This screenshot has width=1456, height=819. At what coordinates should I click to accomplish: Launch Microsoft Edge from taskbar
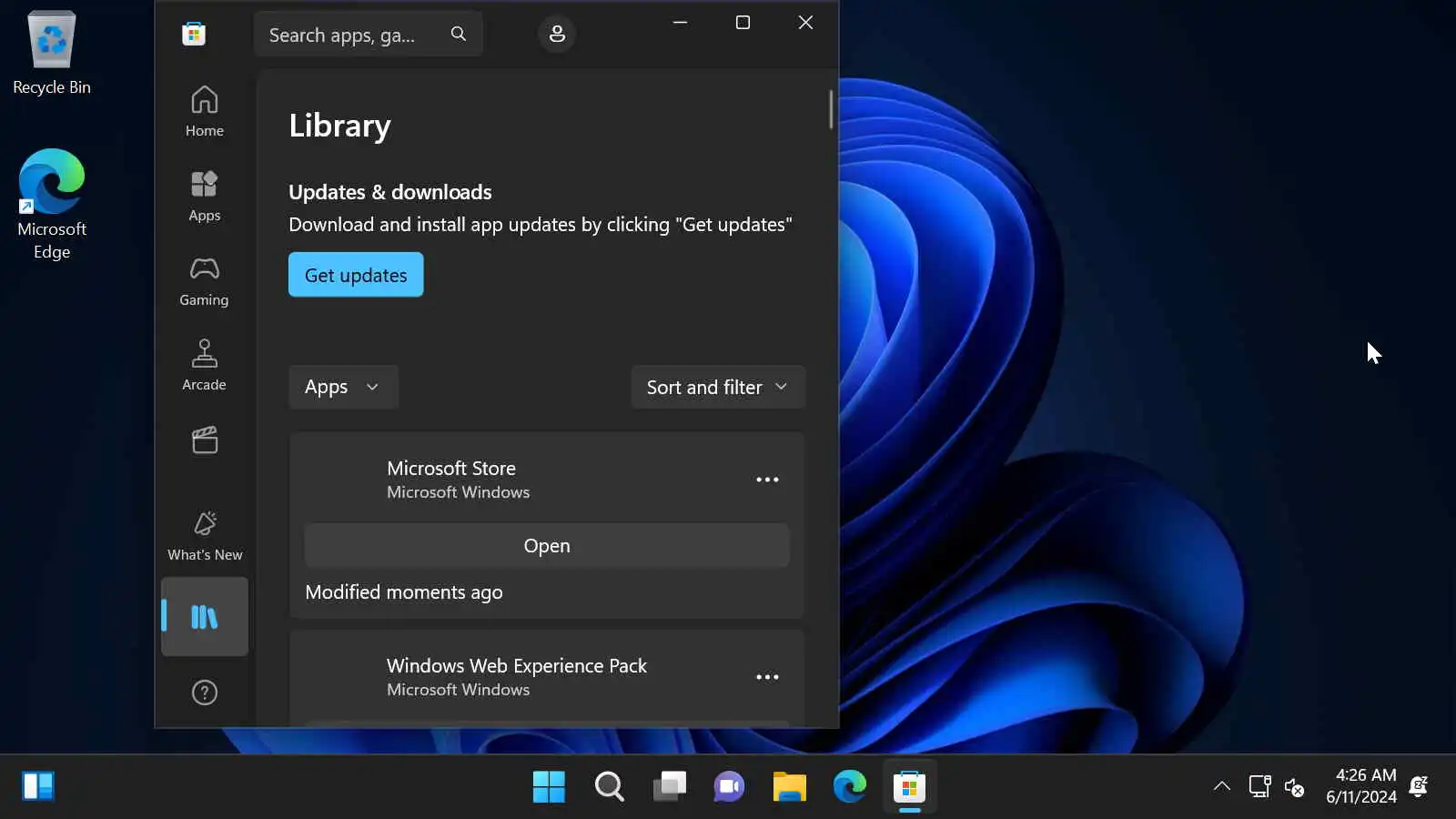coord(849,786)
